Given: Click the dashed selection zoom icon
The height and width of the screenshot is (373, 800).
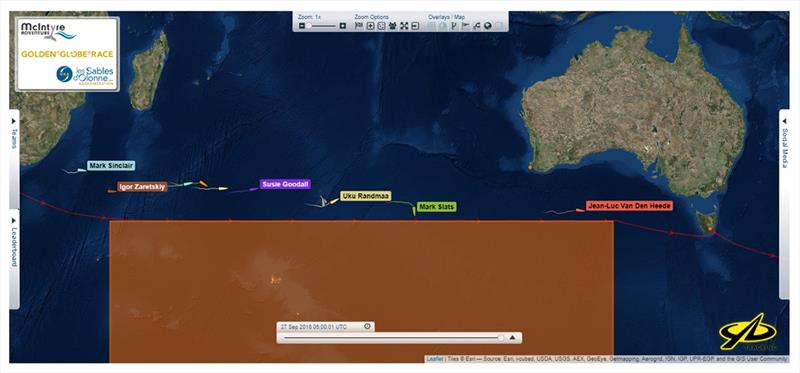Looking at the screenshot, I should point(381,26).
